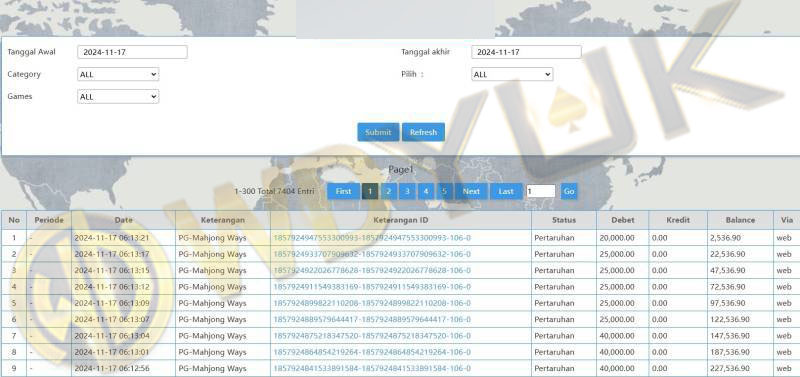Click the Status column header

[564, 220]
